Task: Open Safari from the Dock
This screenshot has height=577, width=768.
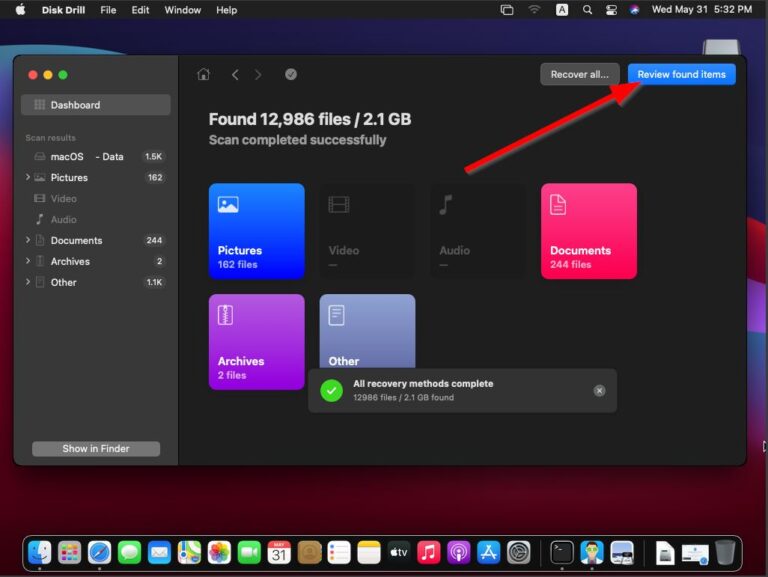Action: point(99,553)
